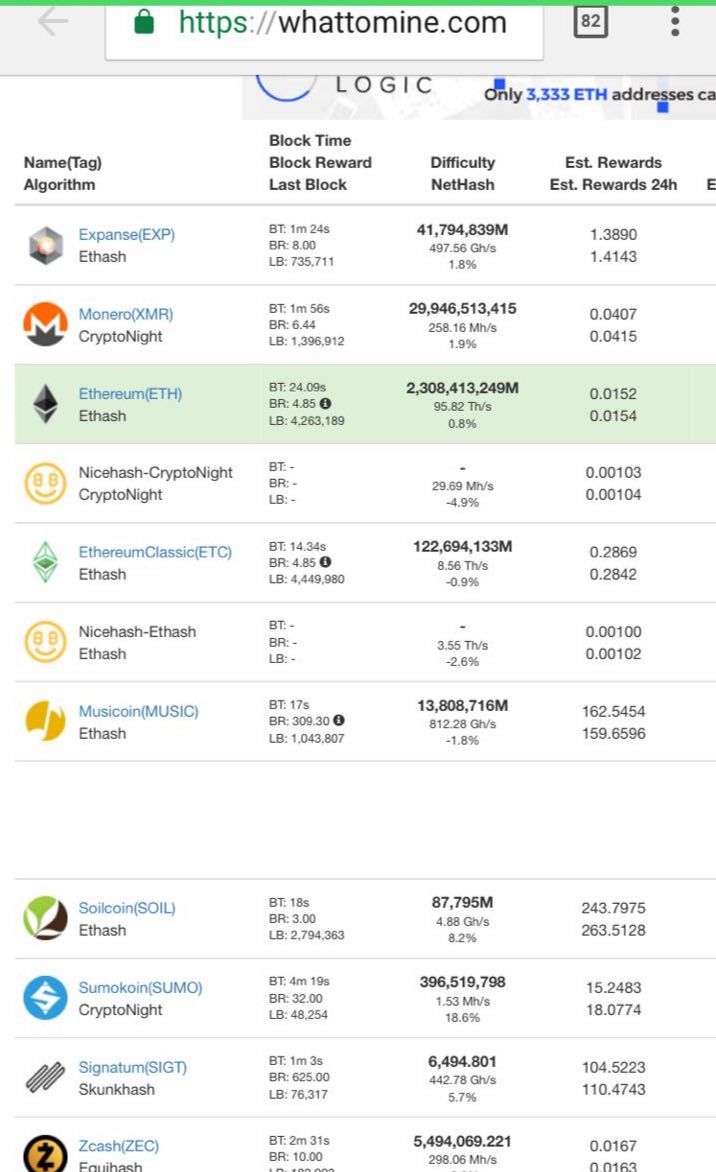This screenshot has width=716, height=1172.
Task: Click Sumokoin estimated reward 15.2483
Action: tap(613, 987)
